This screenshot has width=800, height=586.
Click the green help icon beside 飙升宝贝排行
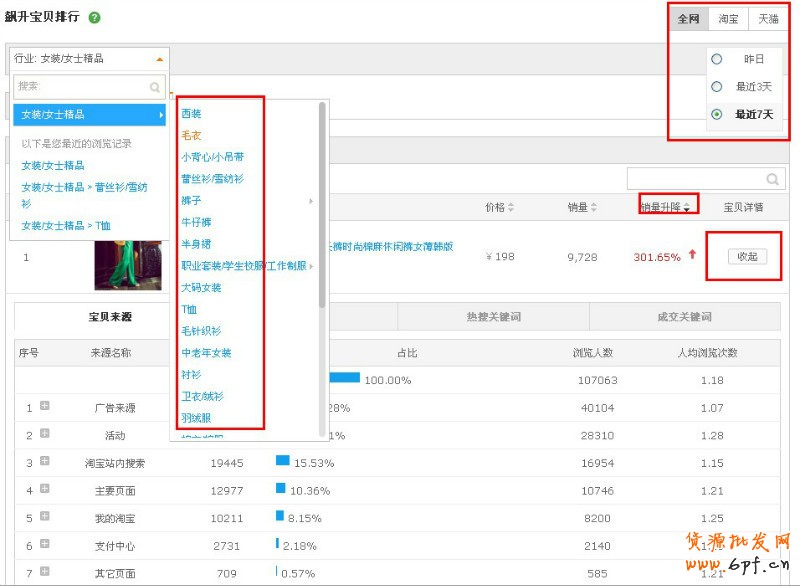[94, 18]
